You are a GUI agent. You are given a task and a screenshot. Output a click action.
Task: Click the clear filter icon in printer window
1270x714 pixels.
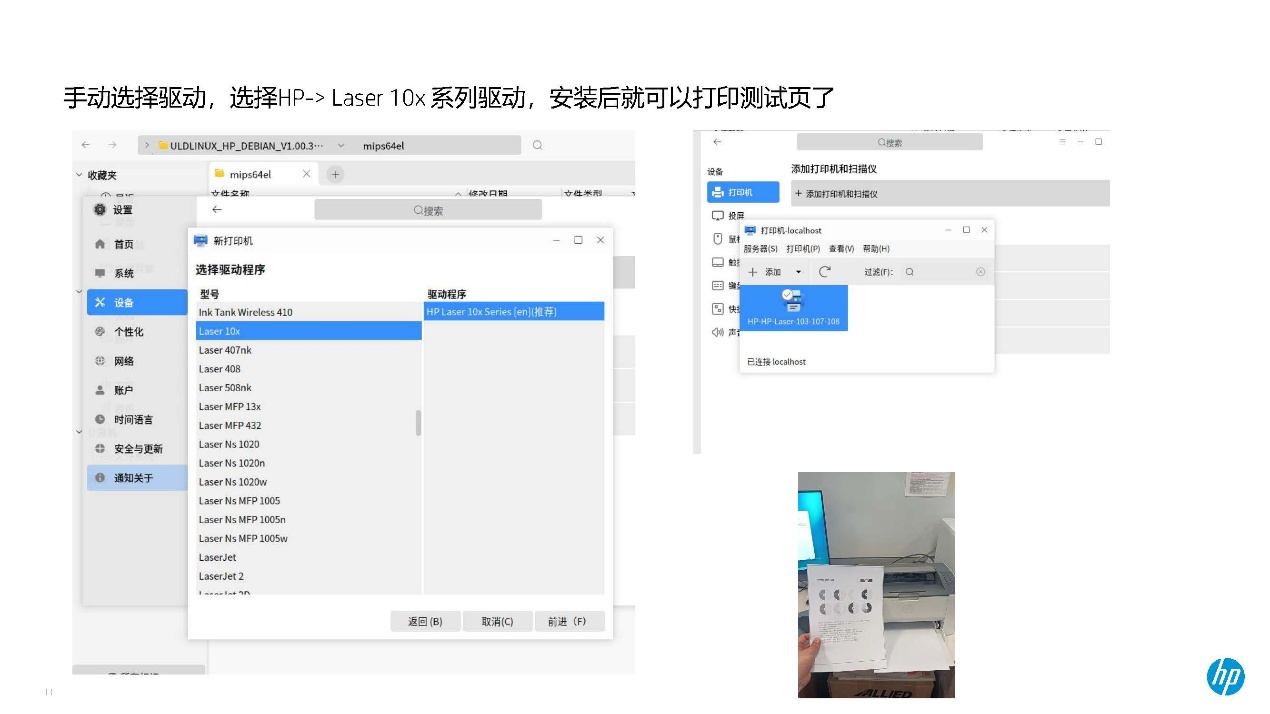coord(980,272)
